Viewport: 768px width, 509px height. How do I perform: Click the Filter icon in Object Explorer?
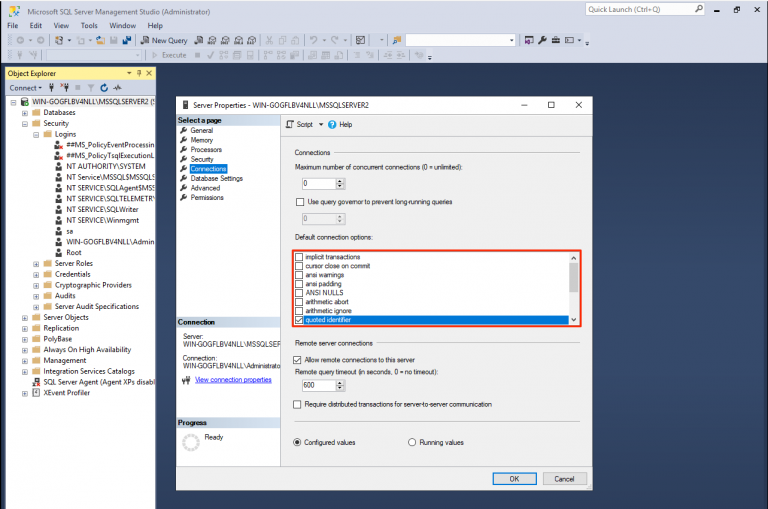91,88
